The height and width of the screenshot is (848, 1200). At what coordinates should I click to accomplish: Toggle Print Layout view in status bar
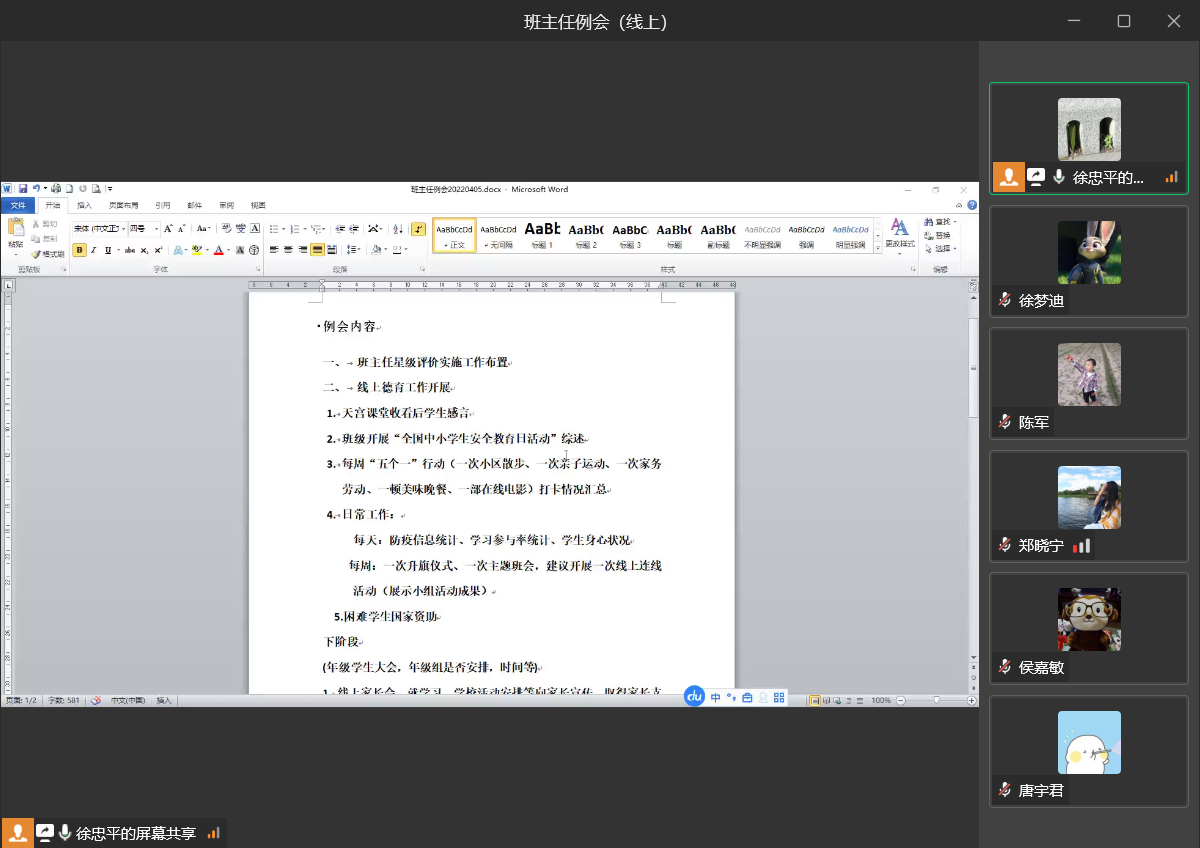[815, 700]
